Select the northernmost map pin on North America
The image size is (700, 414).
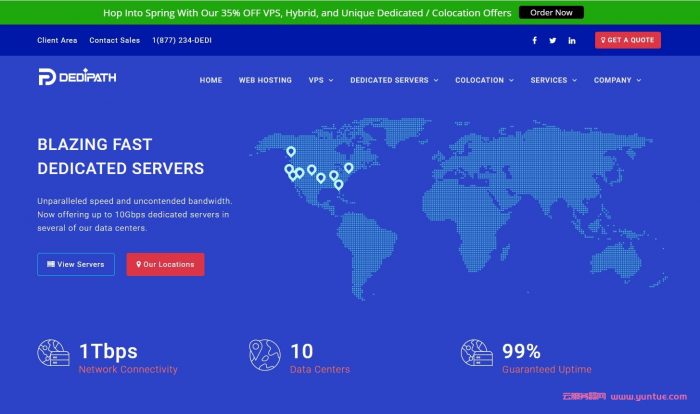(x=291, y=152)
